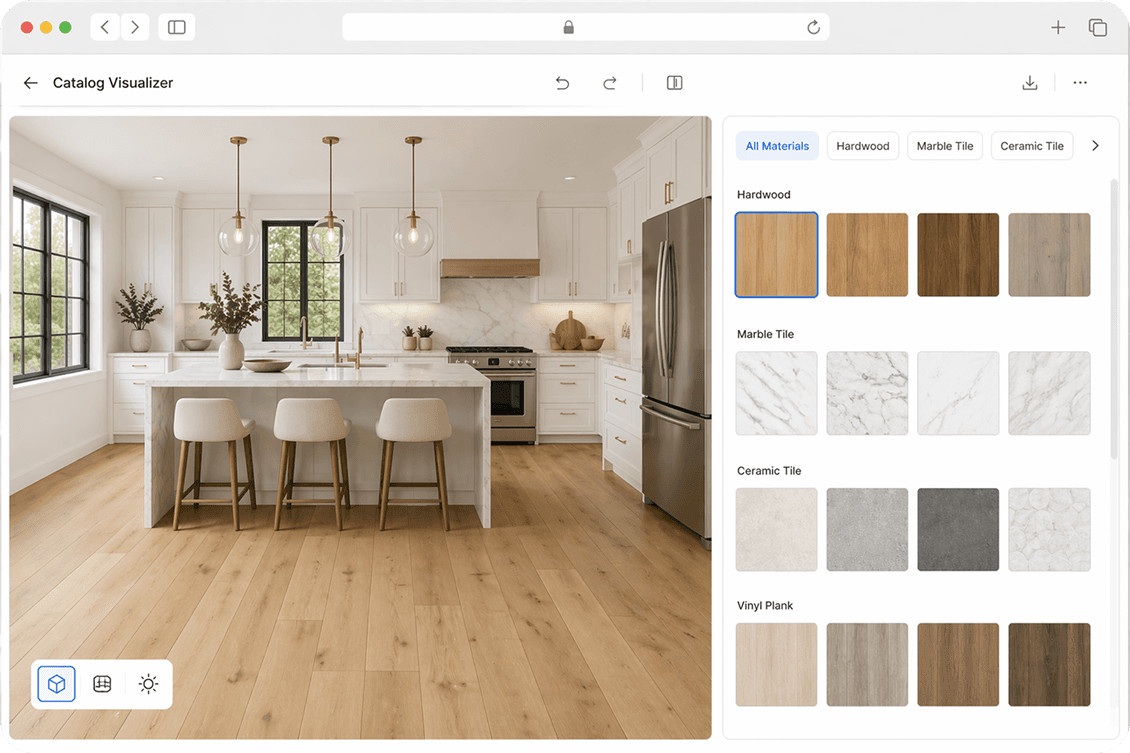Select the Ceramic Tile filter
The width and height of the screenshot is (1130, 753).
pyautogui.click(x=1032, y=145)
